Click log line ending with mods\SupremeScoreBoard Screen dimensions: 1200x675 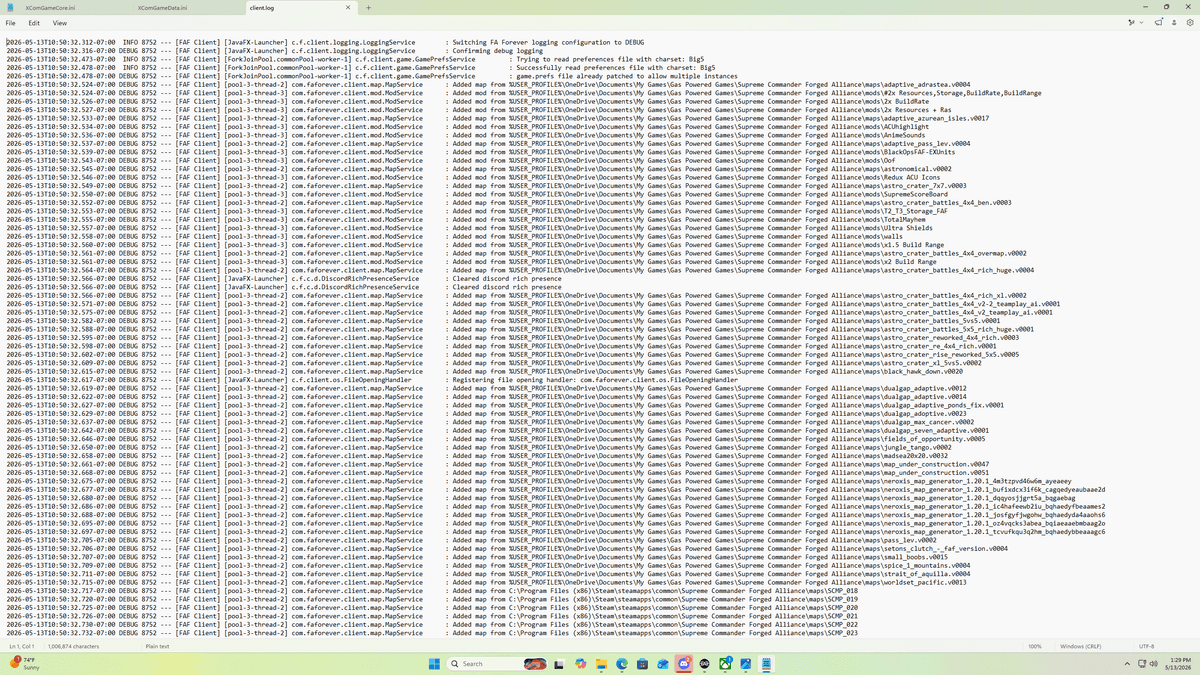pos(476,194)
